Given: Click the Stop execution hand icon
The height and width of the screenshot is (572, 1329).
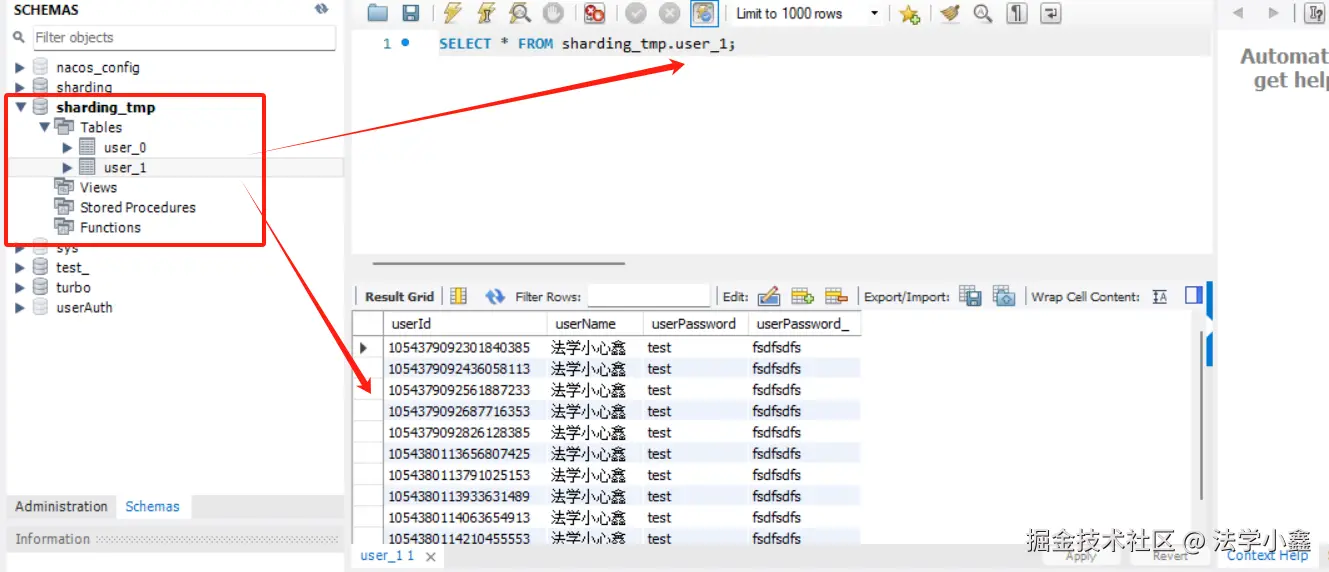Looking at the screenshot, I should (x=553, y=13).
